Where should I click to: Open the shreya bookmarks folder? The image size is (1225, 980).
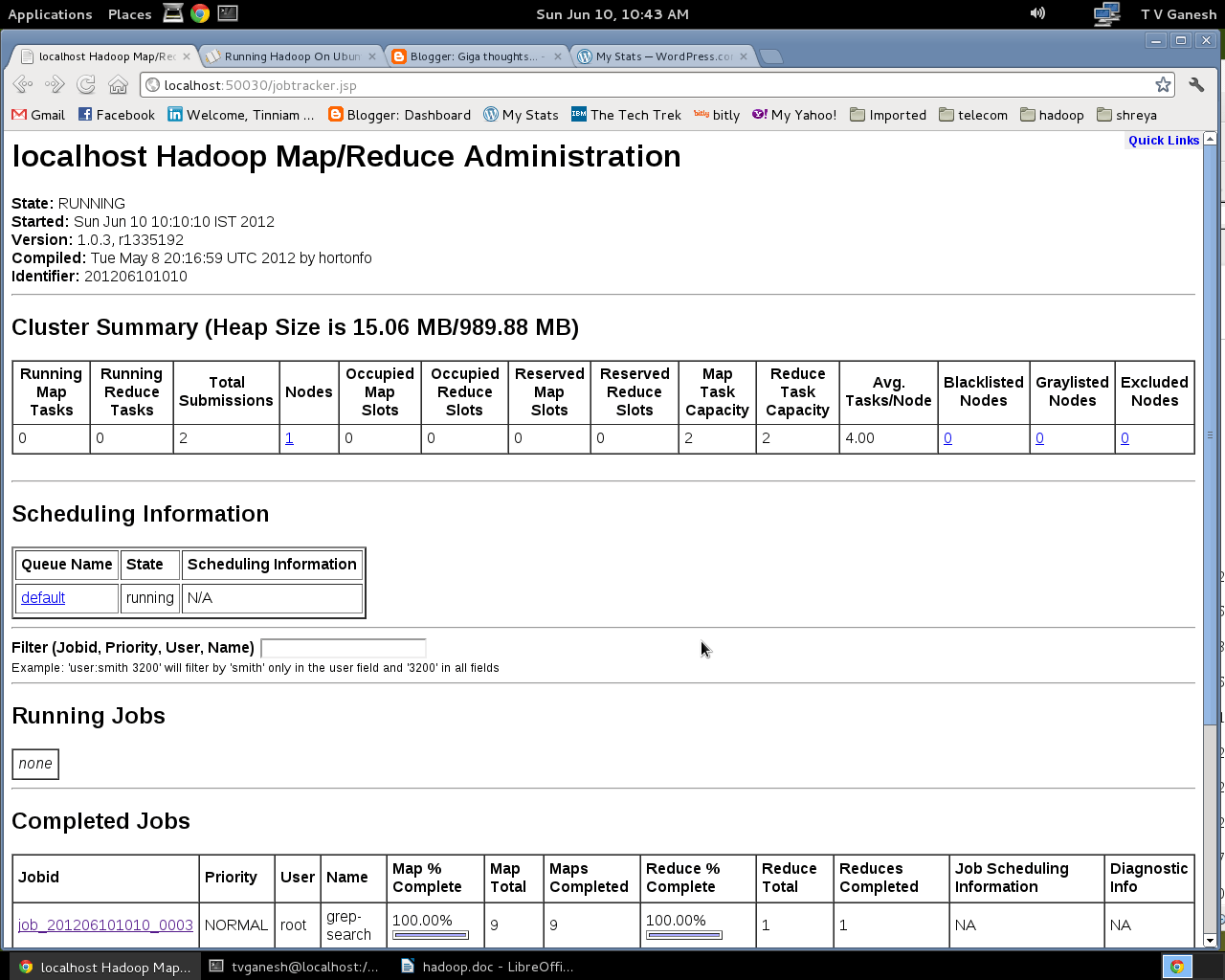pyautogui.click(x=1126, y=115)
